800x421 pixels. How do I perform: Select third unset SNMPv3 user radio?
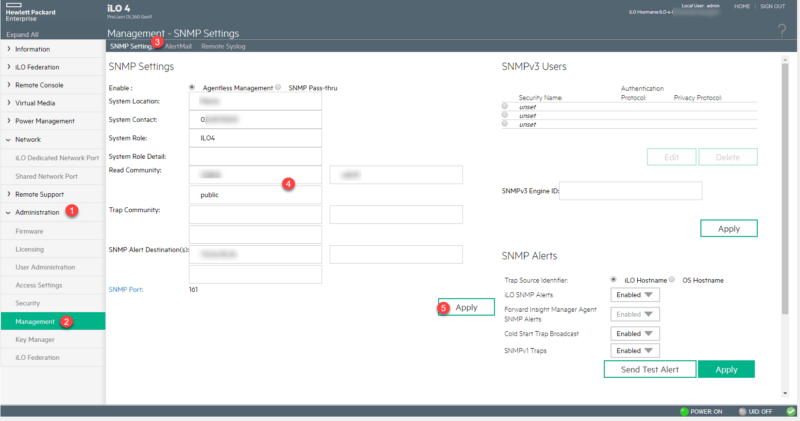pos(505,123)
